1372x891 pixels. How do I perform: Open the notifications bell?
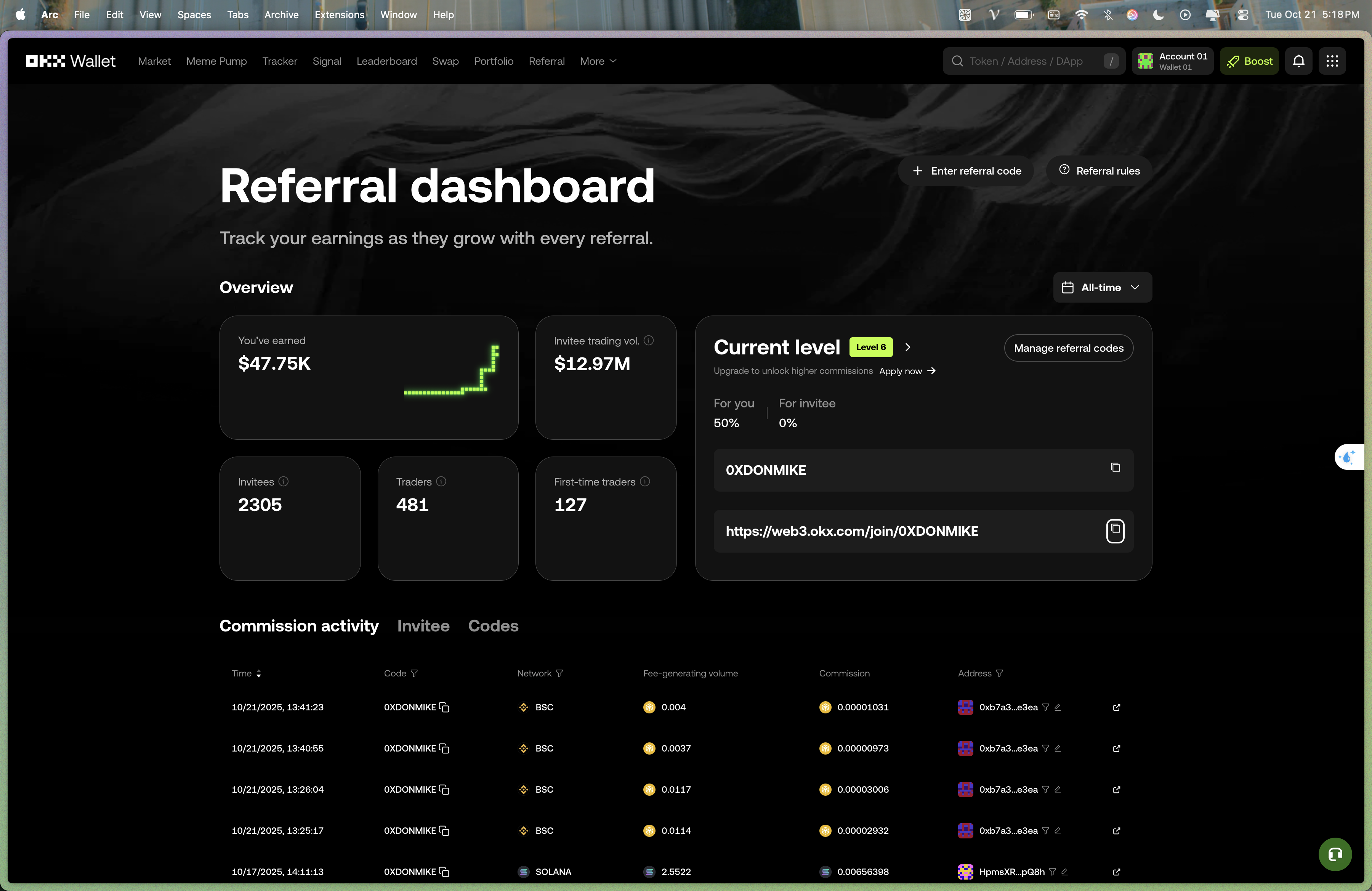pyautogui.click(x=1298, y=61)
